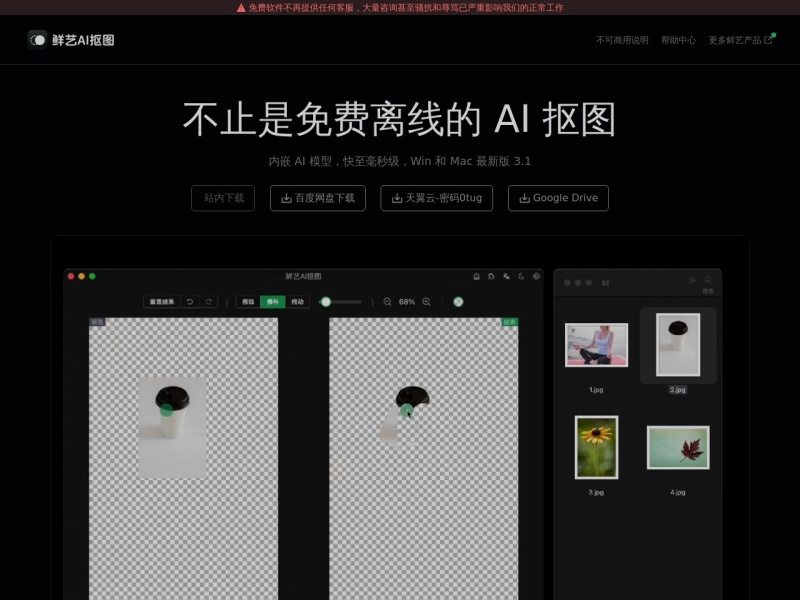Image resolution: width=800 pixels, height=600 pixels.
Task: Open 帮助中心 in the top navigation
Action: click(678, 40)
